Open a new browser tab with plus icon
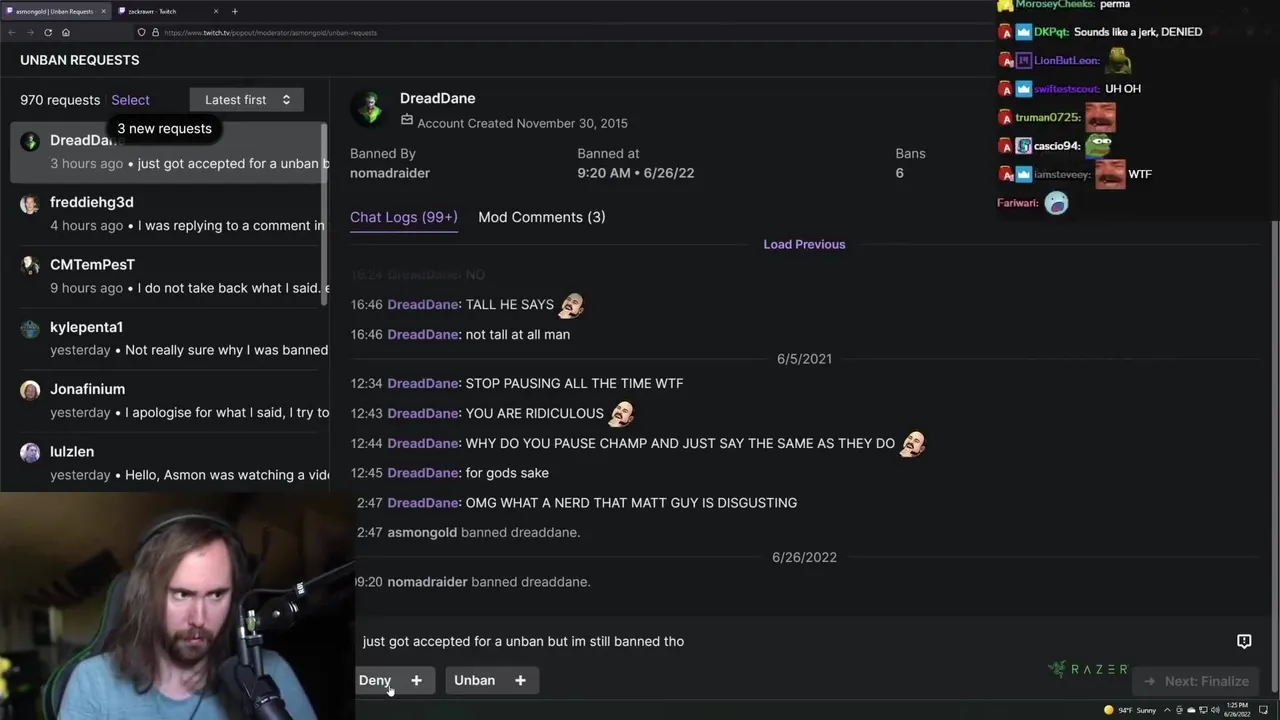1280x720 pixels. pyautogui.click(x=235, y=11)
